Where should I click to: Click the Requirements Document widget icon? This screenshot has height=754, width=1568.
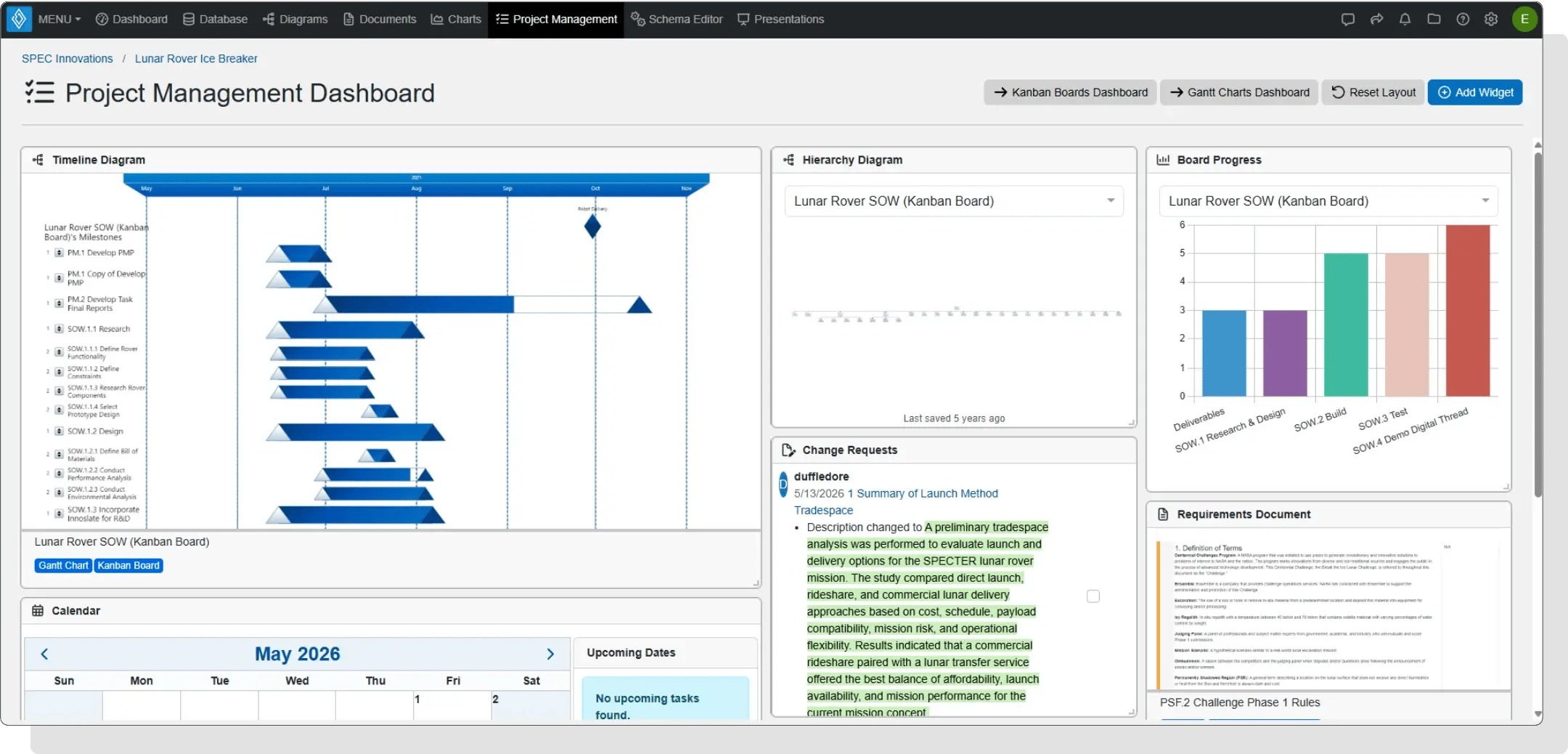pyautogui.click(x=1163, y=514)
